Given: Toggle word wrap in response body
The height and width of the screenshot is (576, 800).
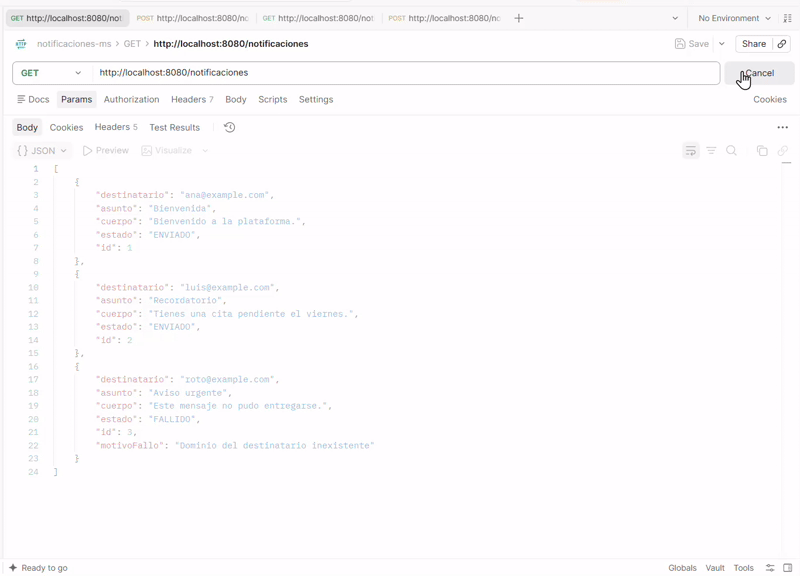Looking at the screenshot, I should [690, 151].
